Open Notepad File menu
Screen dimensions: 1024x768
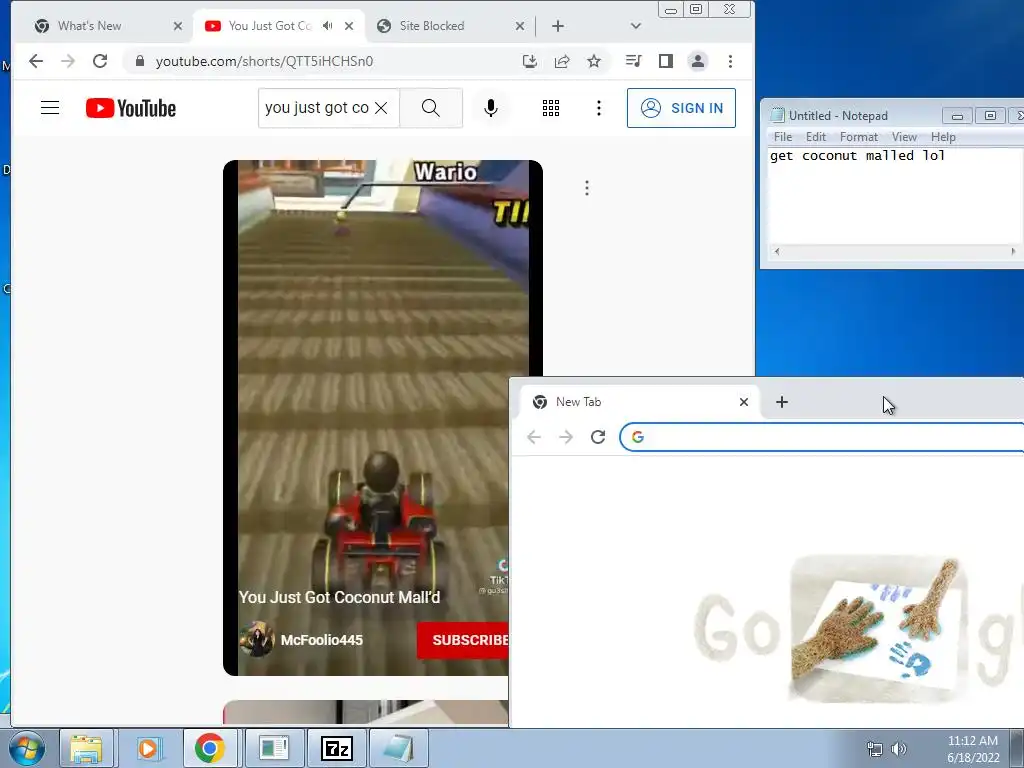click(x=782, y=137)
